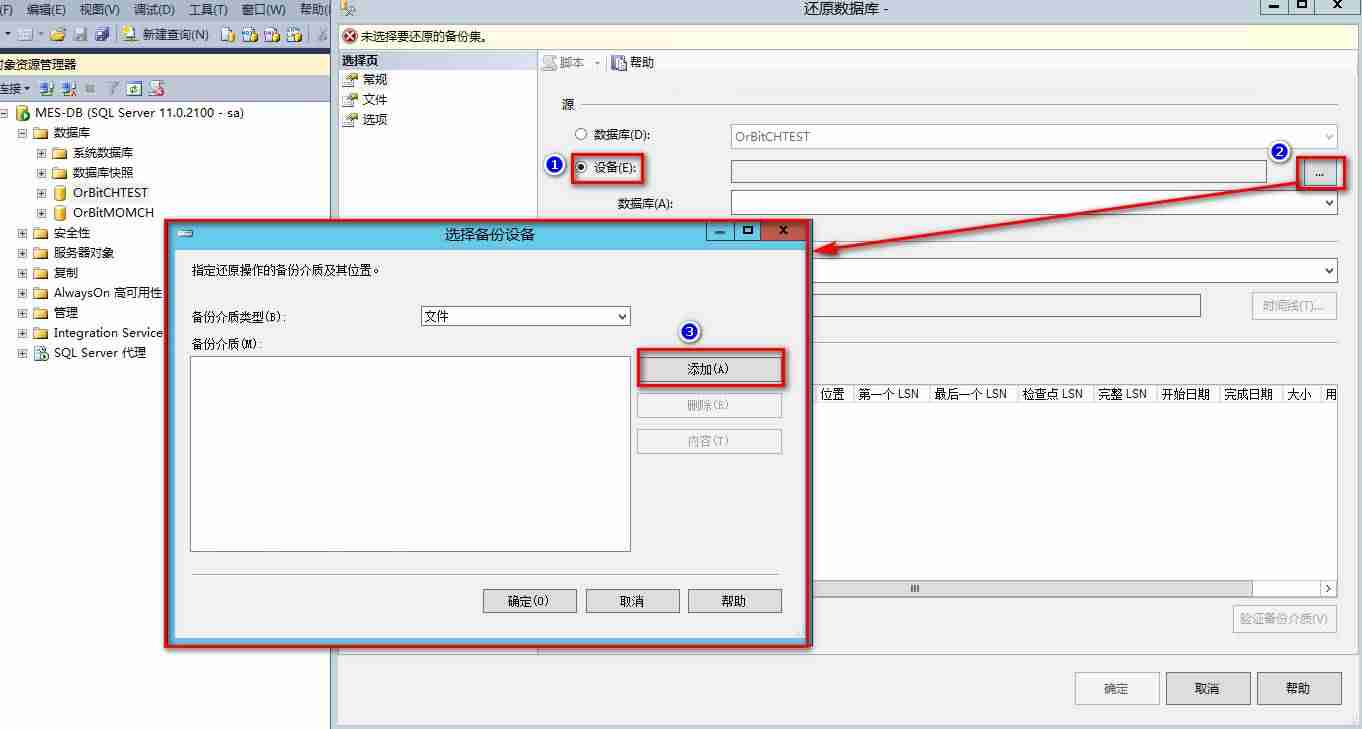Expand the 服务器对象 tree node
This screenshot has width=1362, height=729.
pyautogui.click(x=22, y=253)
